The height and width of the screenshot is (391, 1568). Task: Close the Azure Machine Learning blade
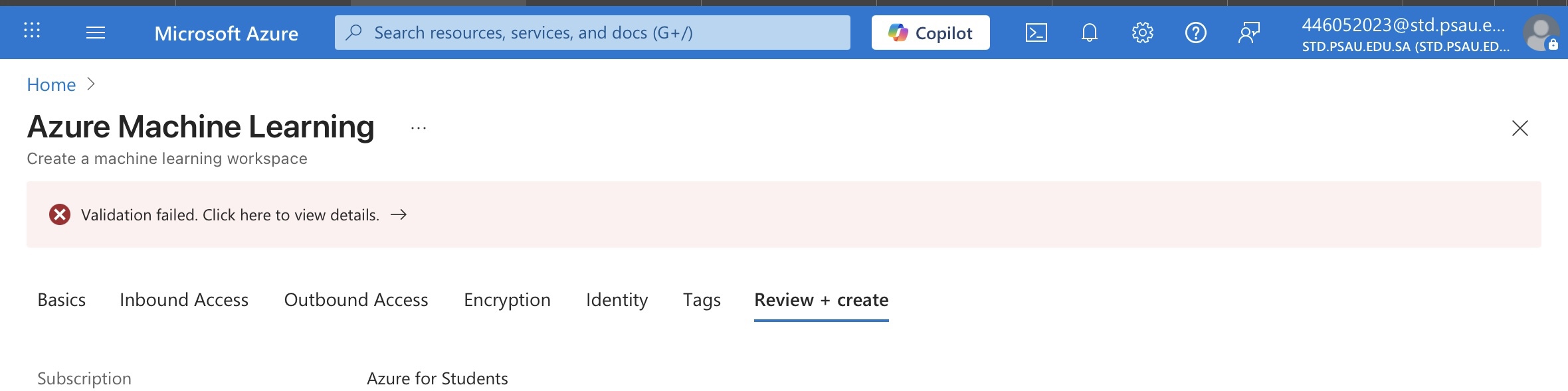click(1520, 128)
